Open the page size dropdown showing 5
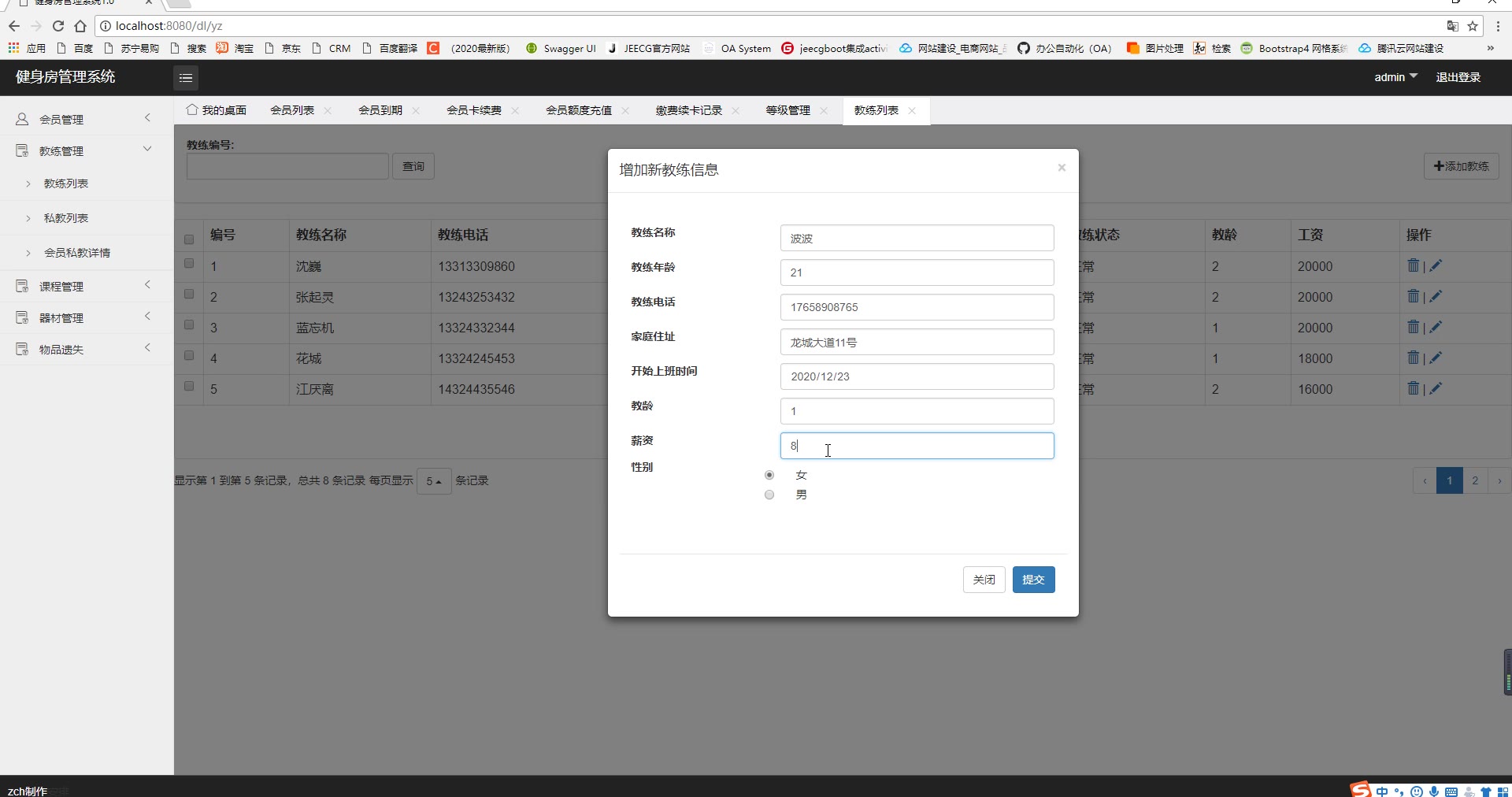The height and width of the screenshot is (797, 1512). [434, 480]
